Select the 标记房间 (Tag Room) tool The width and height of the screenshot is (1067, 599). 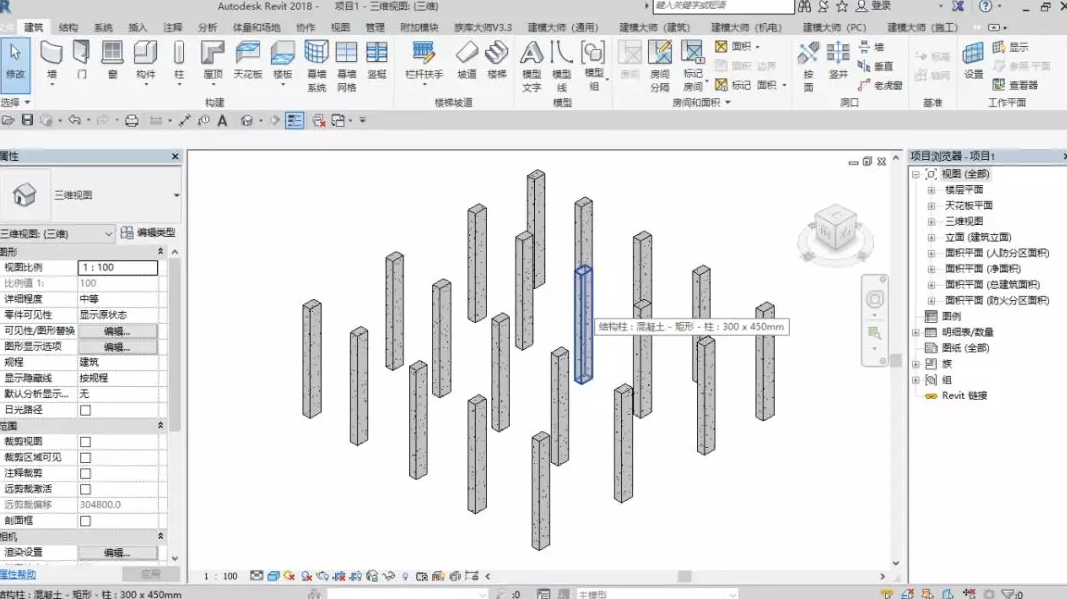point(693,65)
